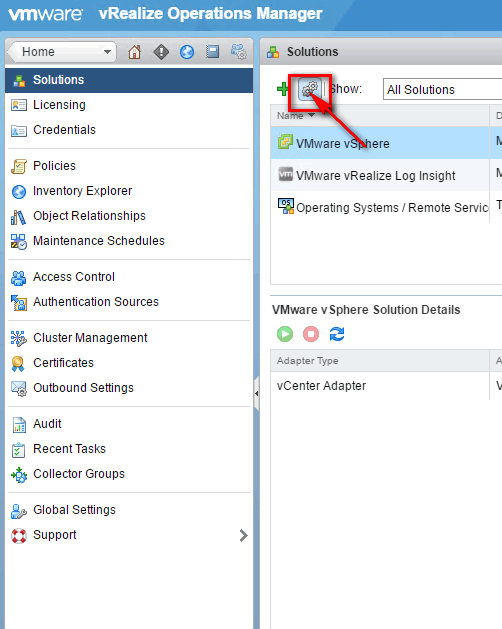This screenshot has width=502, height=629.
Task: Click the Inventory Explorer globe icon
Action: click(x=18, y=192)
